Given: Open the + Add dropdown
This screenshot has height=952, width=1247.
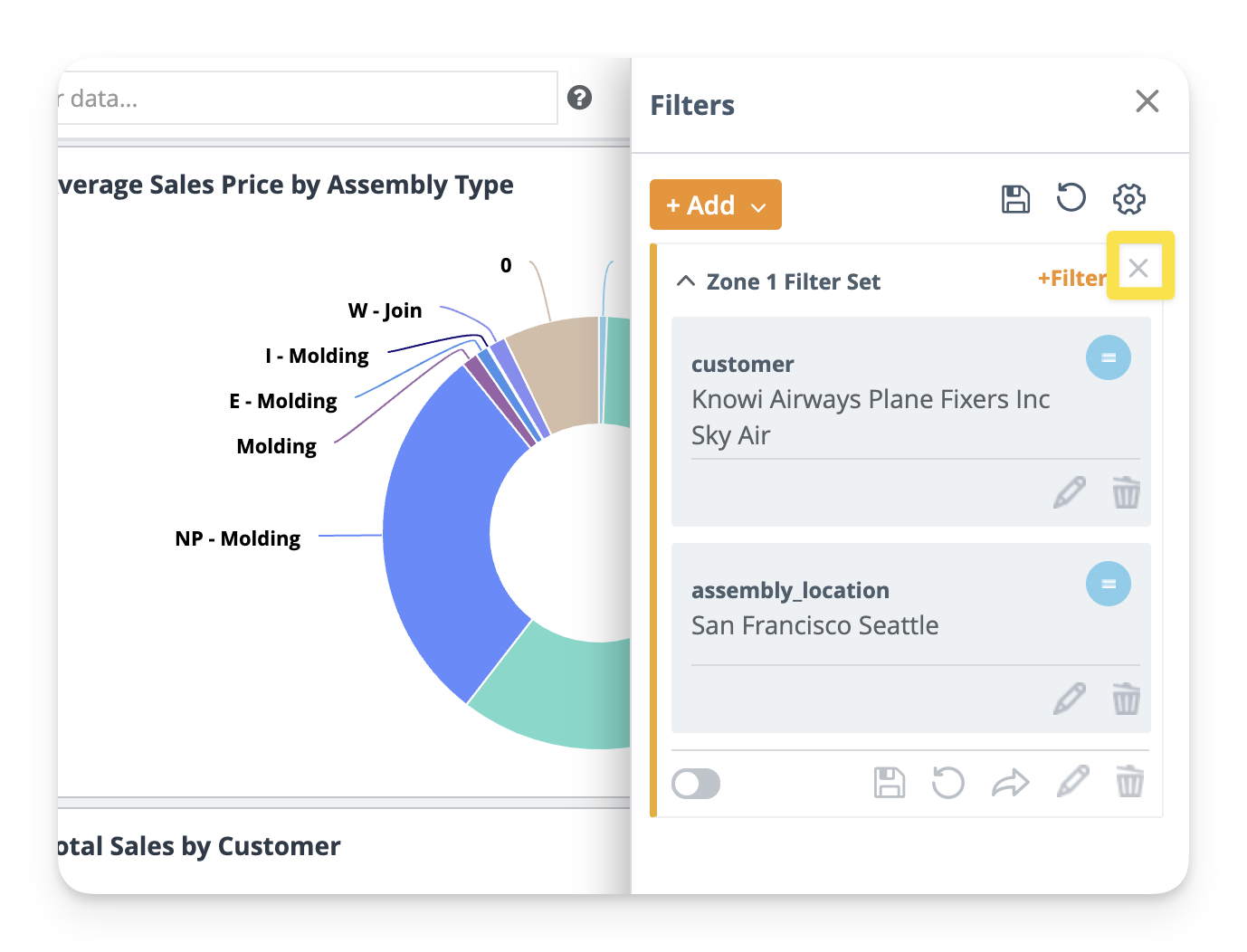Looking at the screenshot, I should [715, 205].
